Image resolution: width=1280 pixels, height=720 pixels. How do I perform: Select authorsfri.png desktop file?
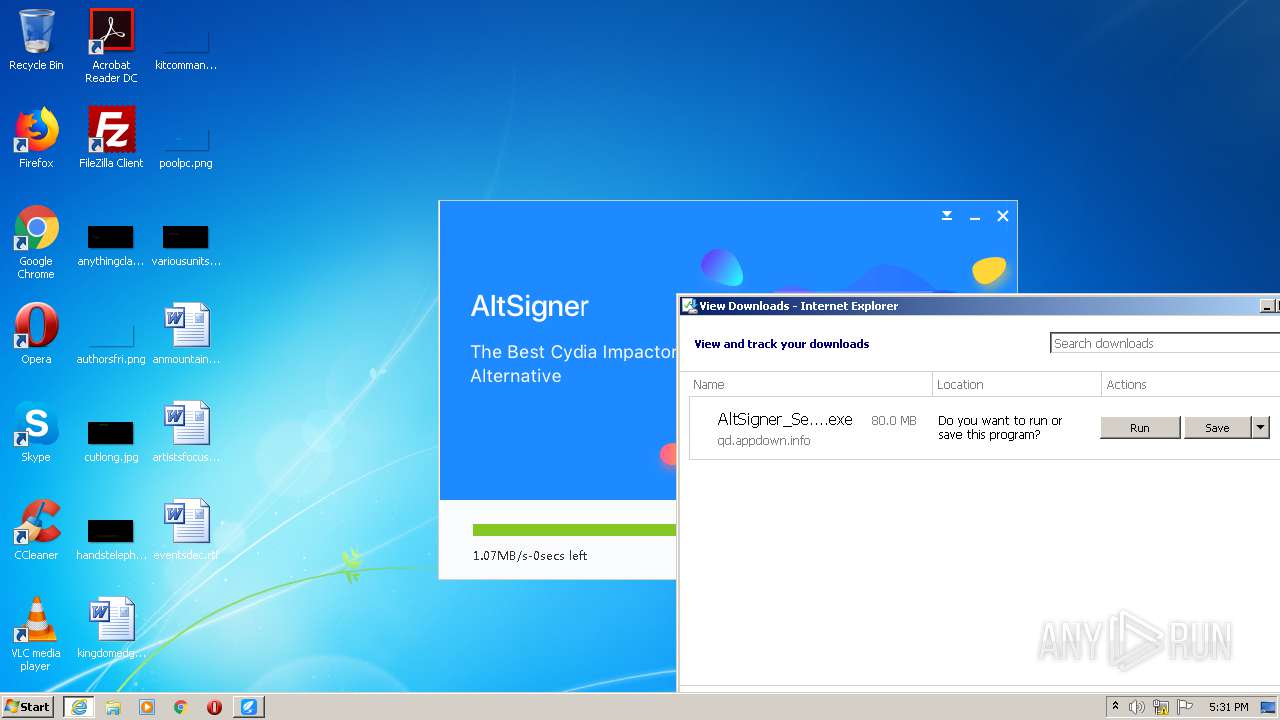111,342
